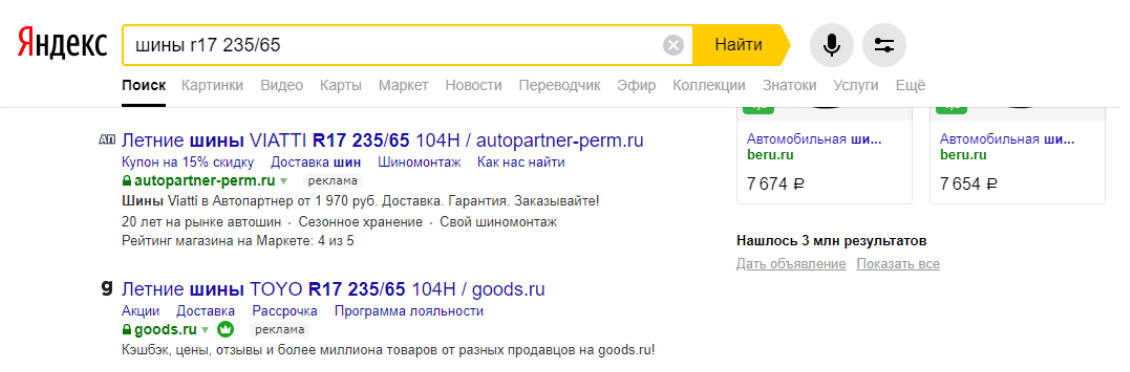Open the Летние шины TOYO result title
Viewport: 1130px width, 372px height.
point(334,290)
